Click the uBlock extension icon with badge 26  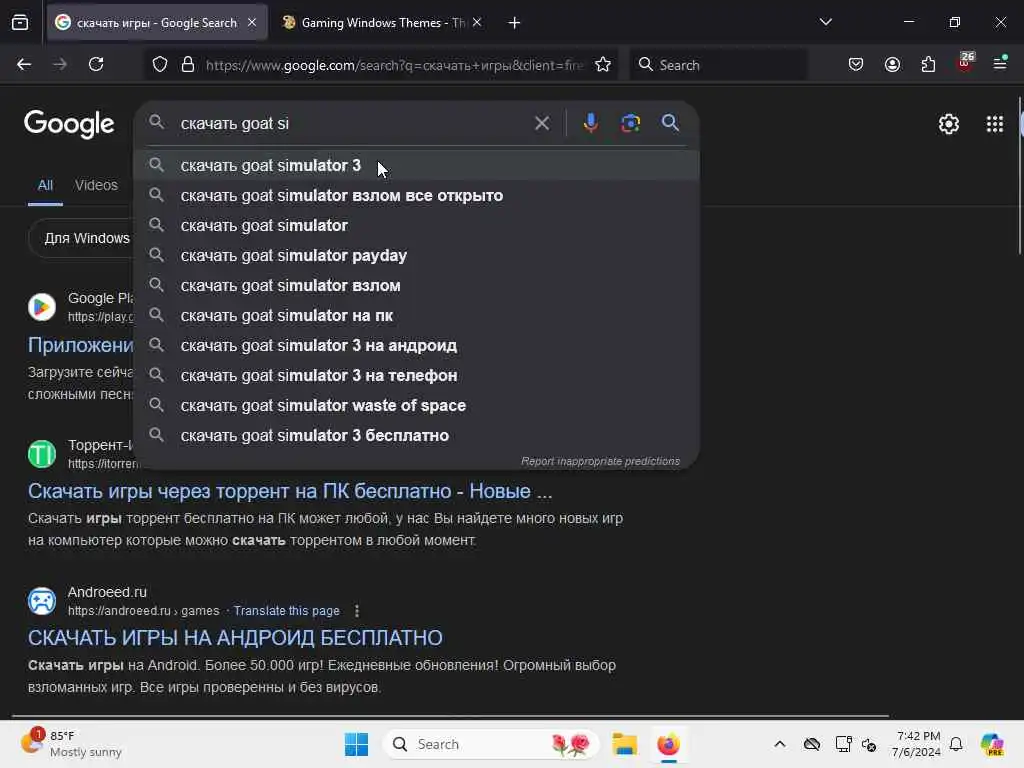965,63
